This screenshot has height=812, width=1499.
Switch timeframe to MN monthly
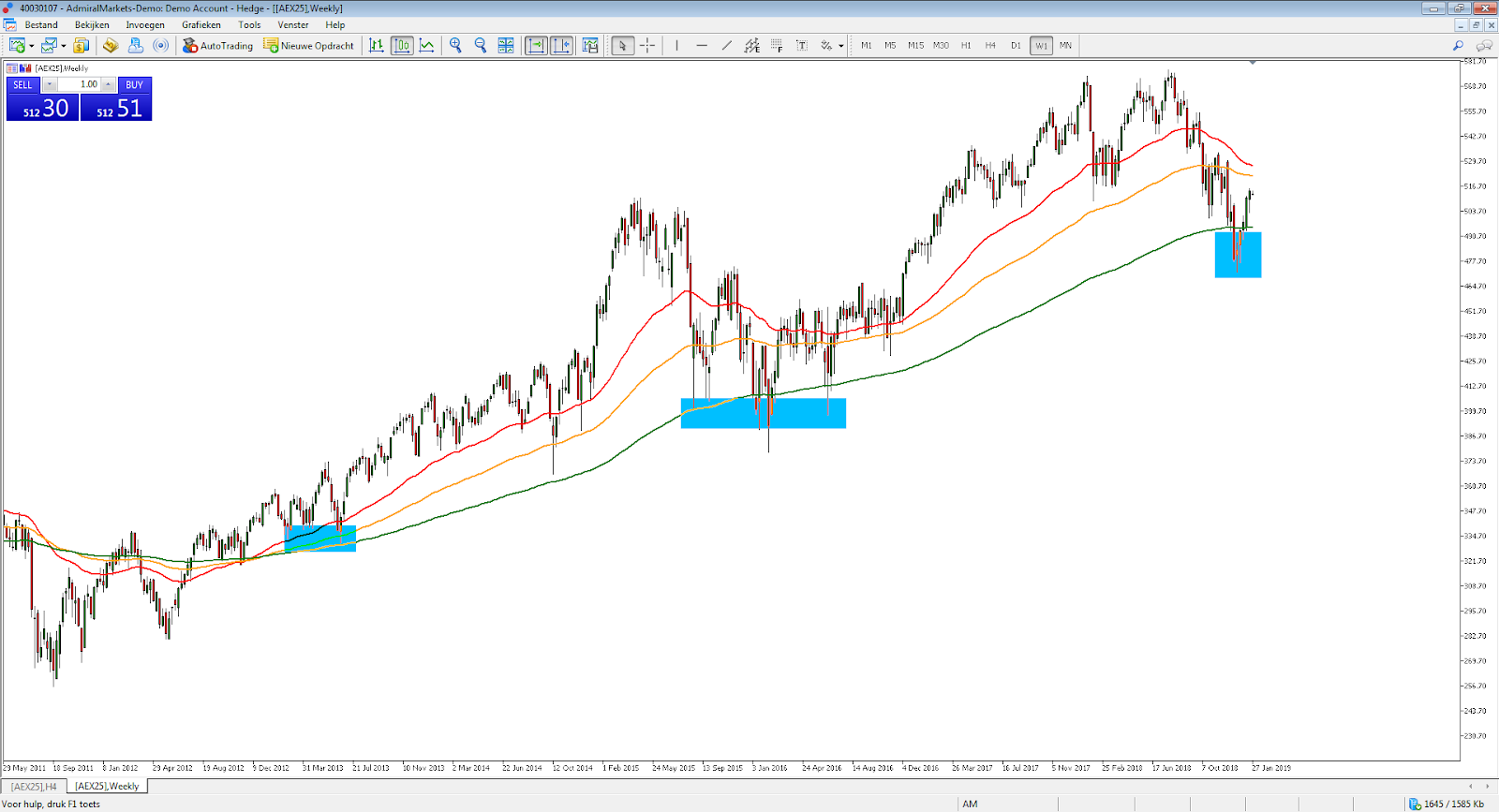pyautogui.click(x=1065, y=45)
